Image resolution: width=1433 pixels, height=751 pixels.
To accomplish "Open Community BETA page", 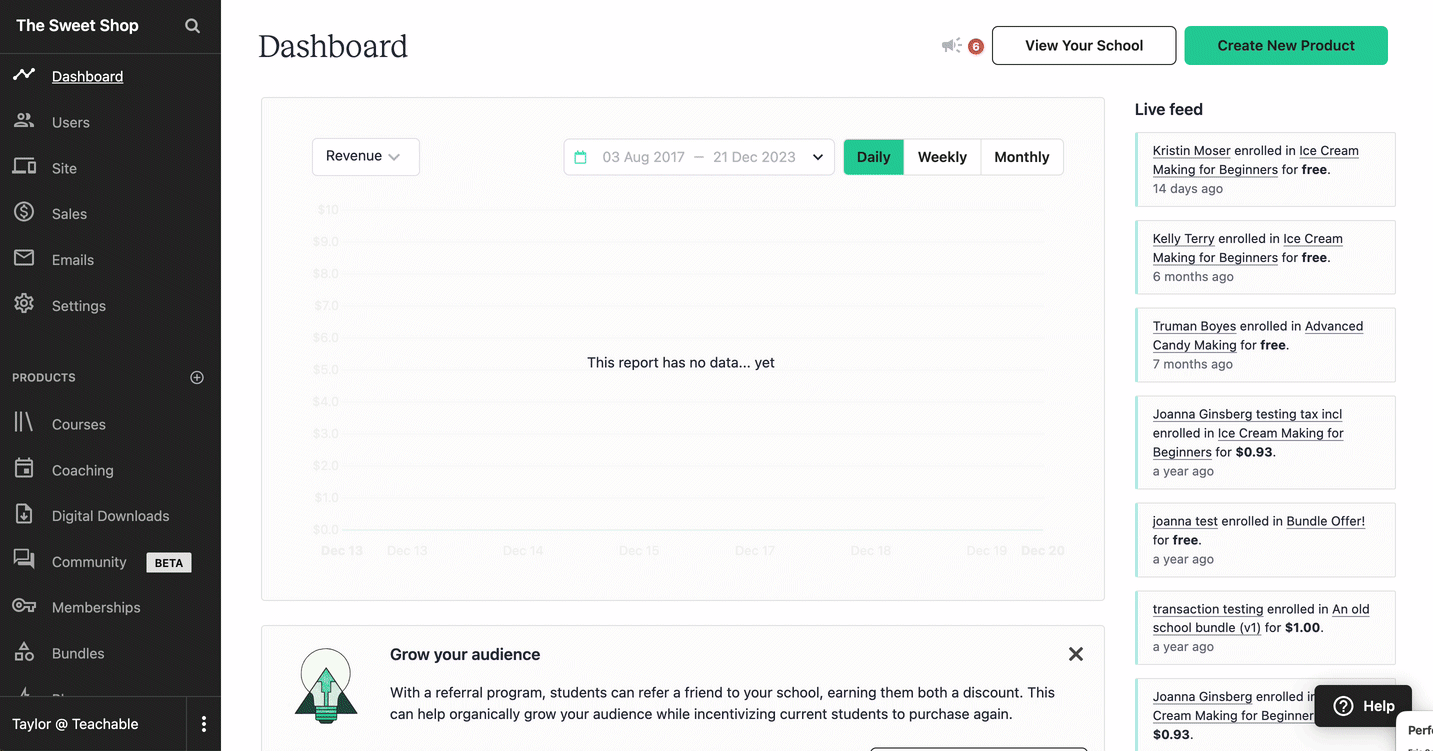I will pos(89,562).
